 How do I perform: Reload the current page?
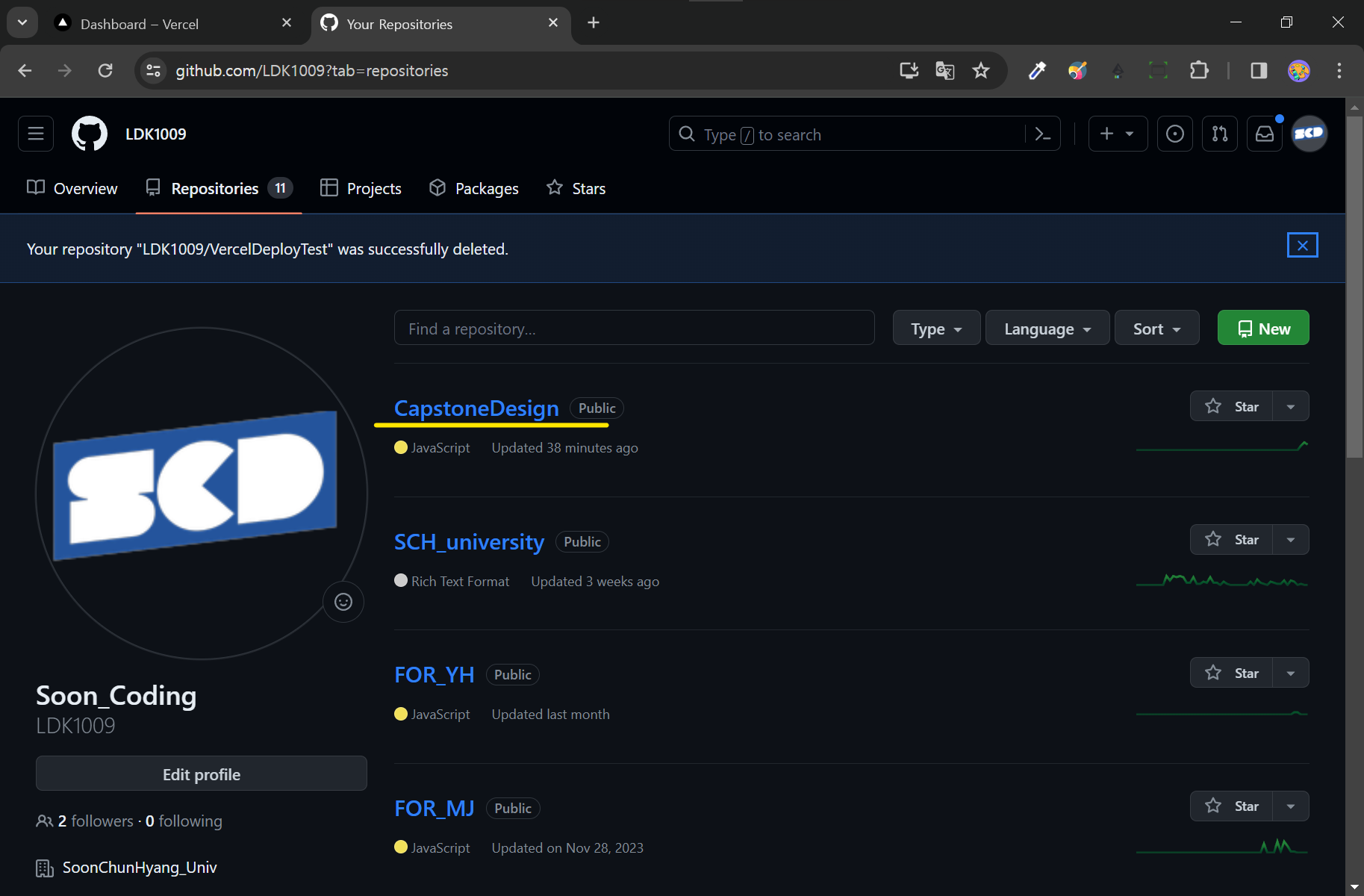click(x=105, y=70)
